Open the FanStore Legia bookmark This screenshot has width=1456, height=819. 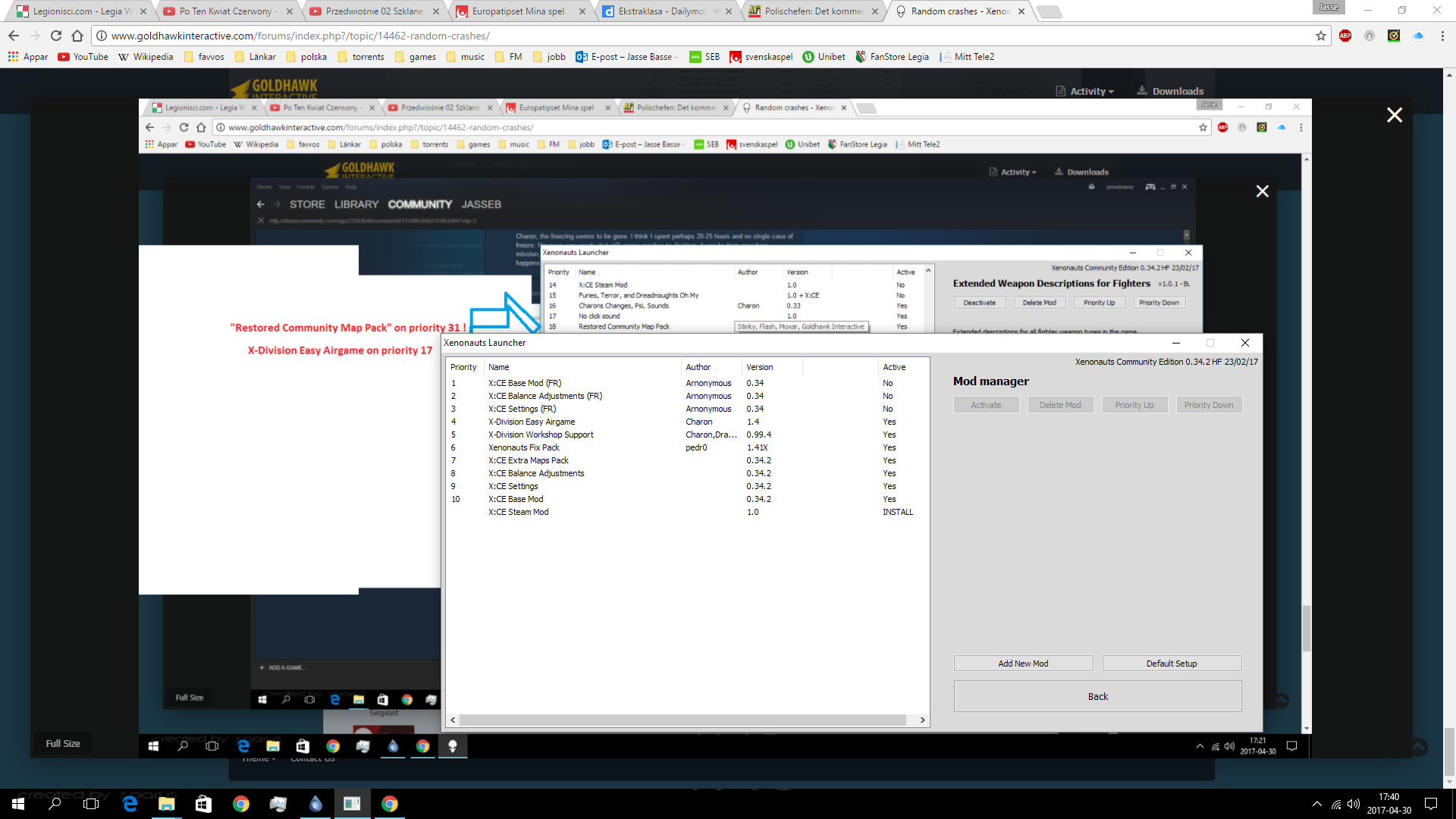[892, 57]
